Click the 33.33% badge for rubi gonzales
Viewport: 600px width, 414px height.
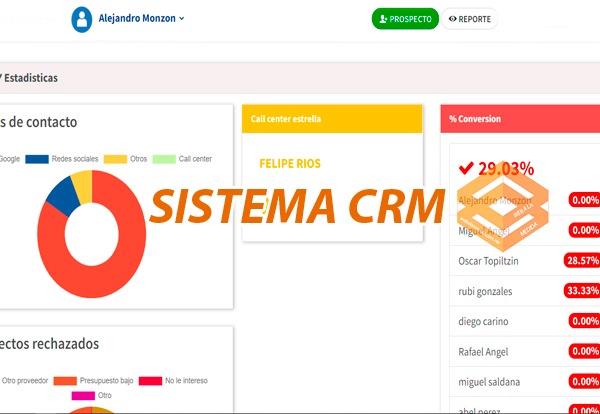pos(582,291)
